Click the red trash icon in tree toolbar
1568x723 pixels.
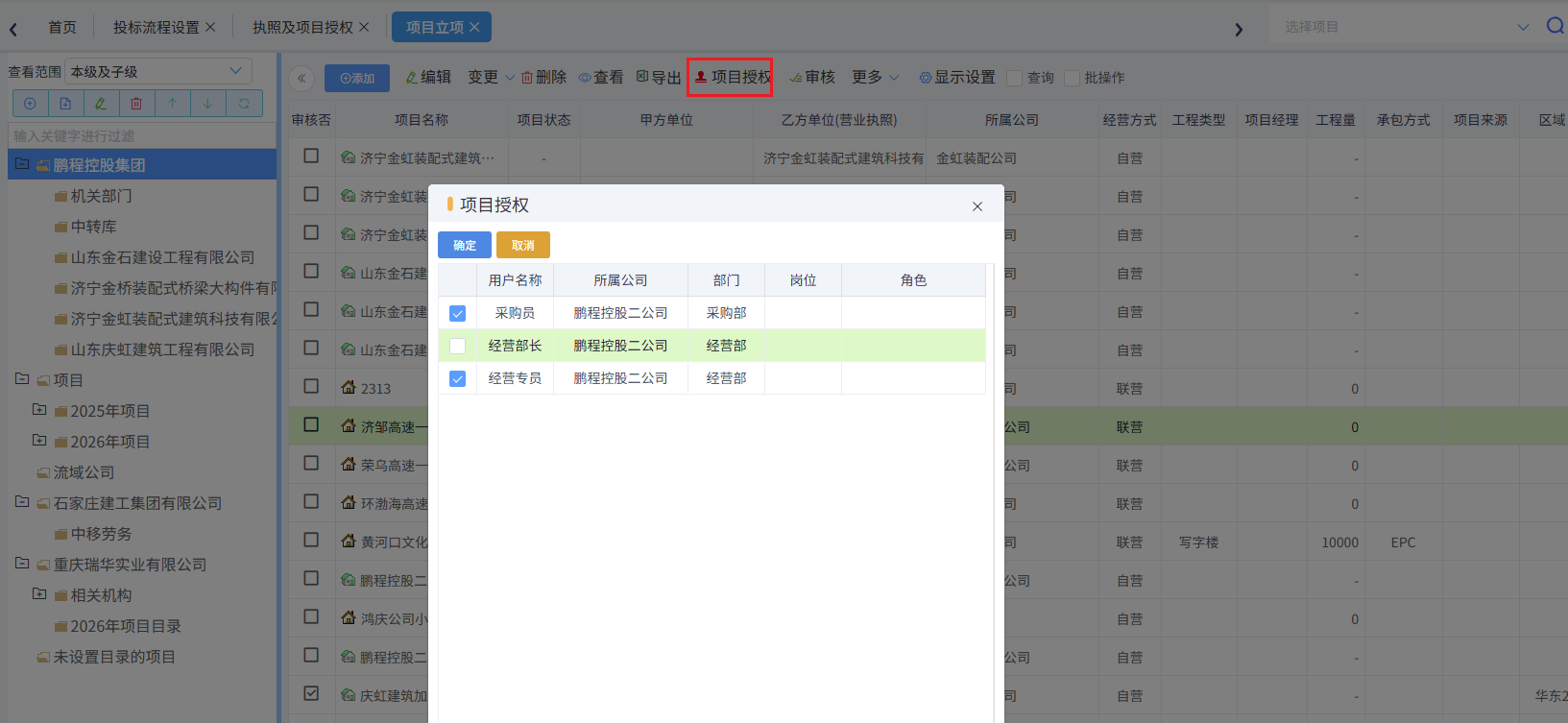pyautogui.click(x=136, y=104)
